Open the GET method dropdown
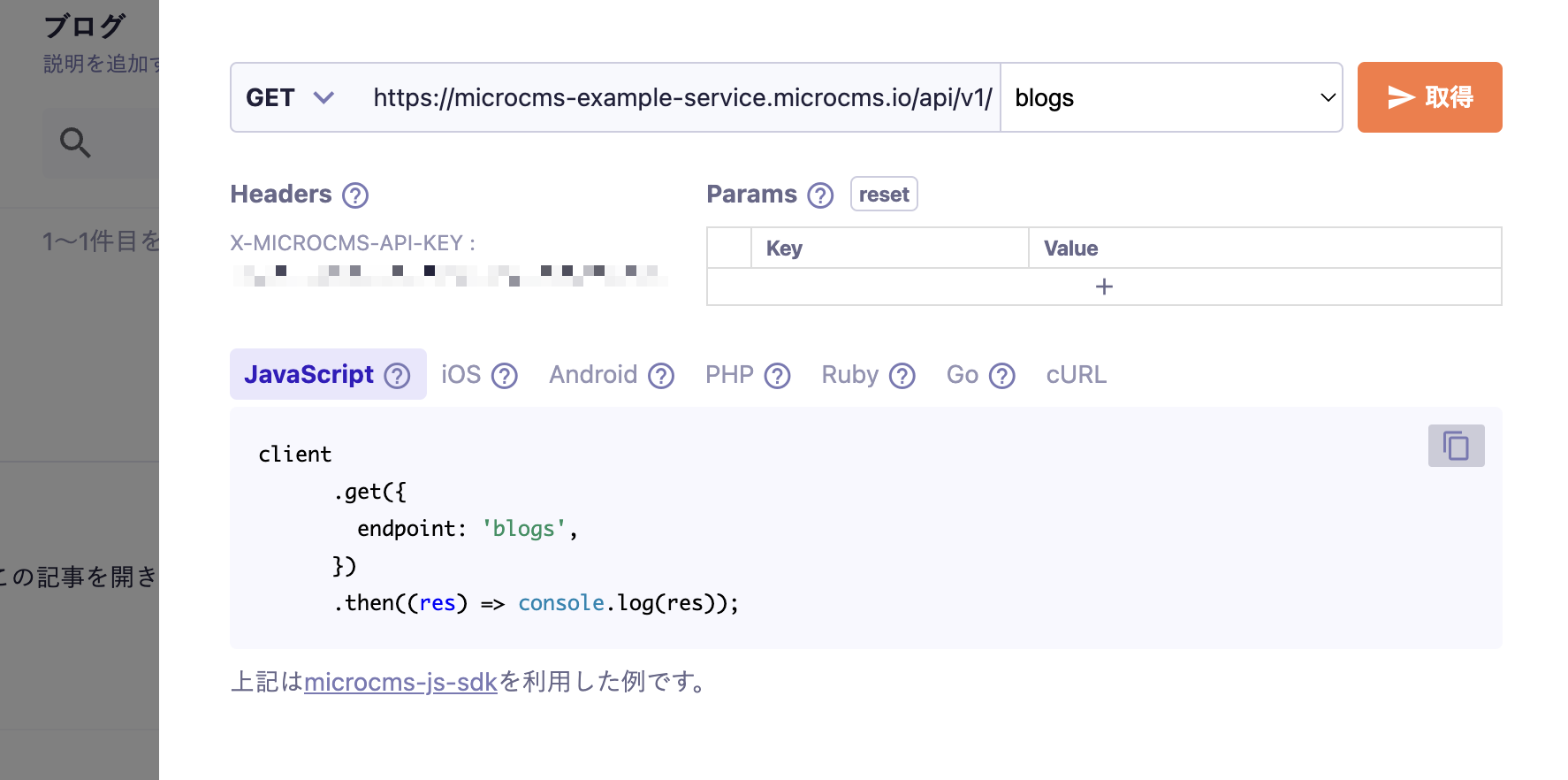The height and width of the screenshot is (780, 1568). click(290, 97)
